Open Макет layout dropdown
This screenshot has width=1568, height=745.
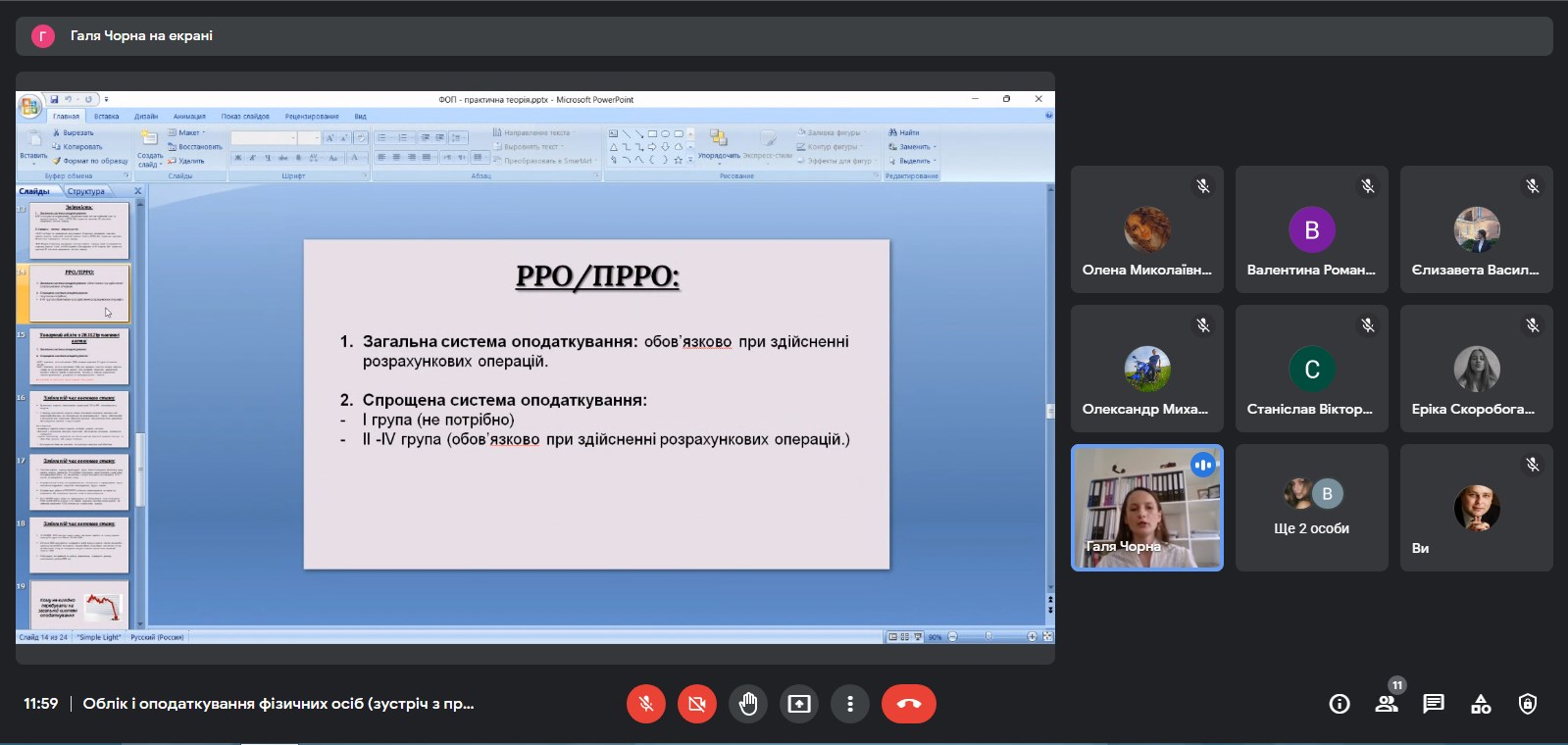186,132
